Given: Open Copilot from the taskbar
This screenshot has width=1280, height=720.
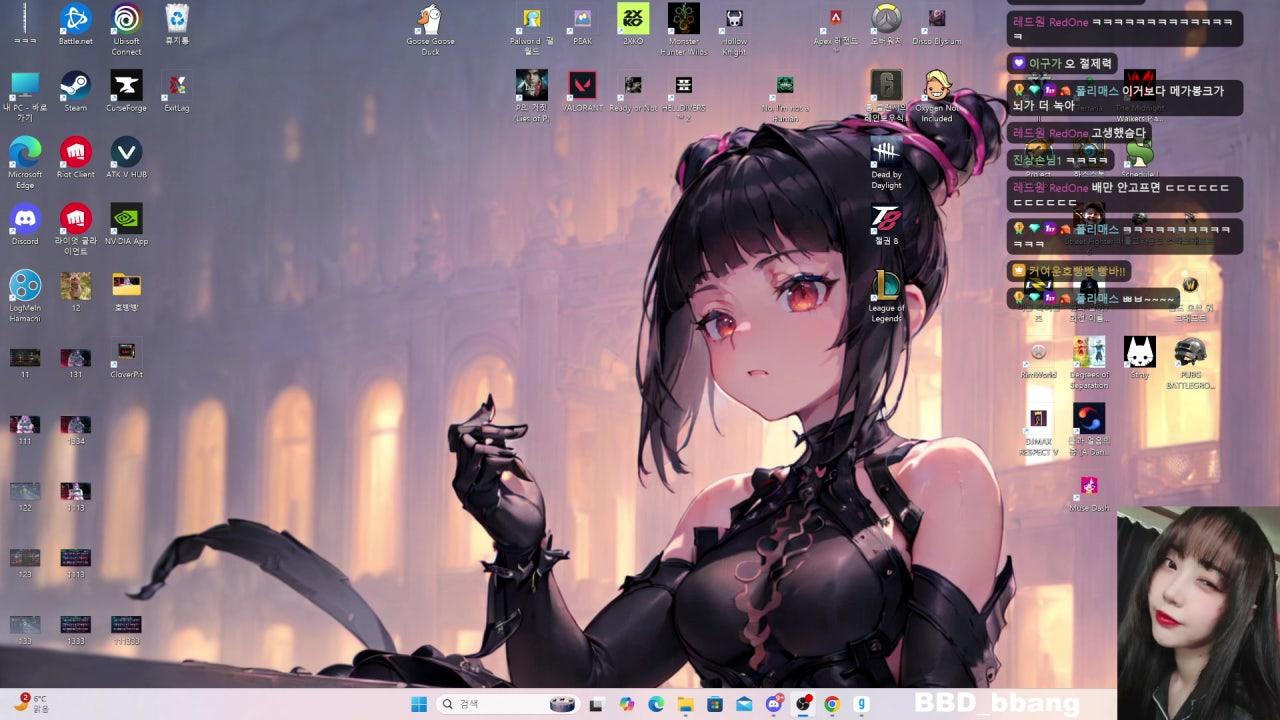Looking at the screenshot, I should coord(627,704).
